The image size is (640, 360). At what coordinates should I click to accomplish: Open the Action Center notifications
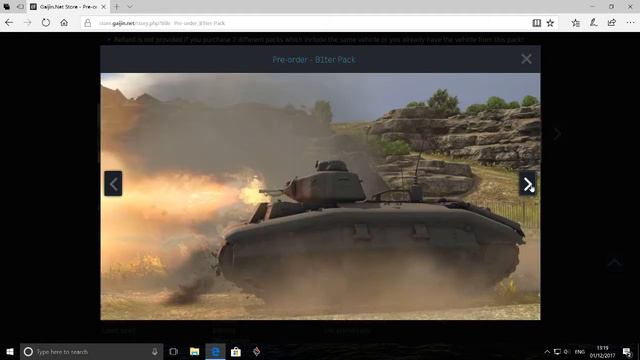point(627,351)
